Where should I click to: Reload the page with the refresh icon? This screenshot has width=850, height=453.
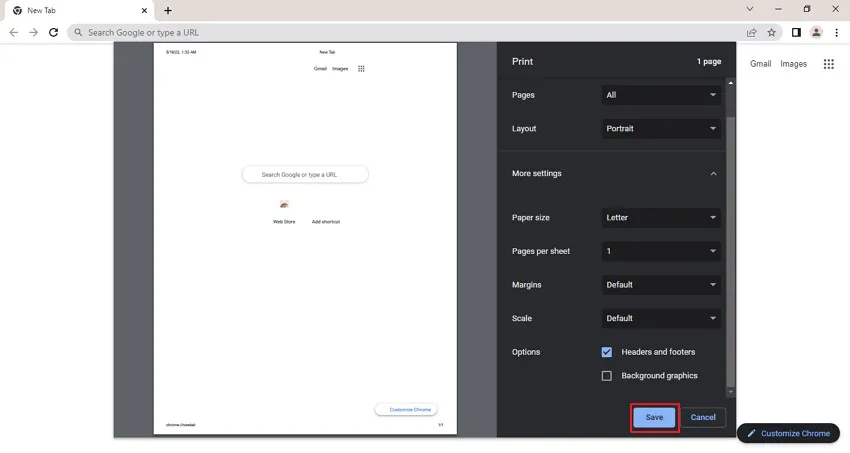point(53,33)
